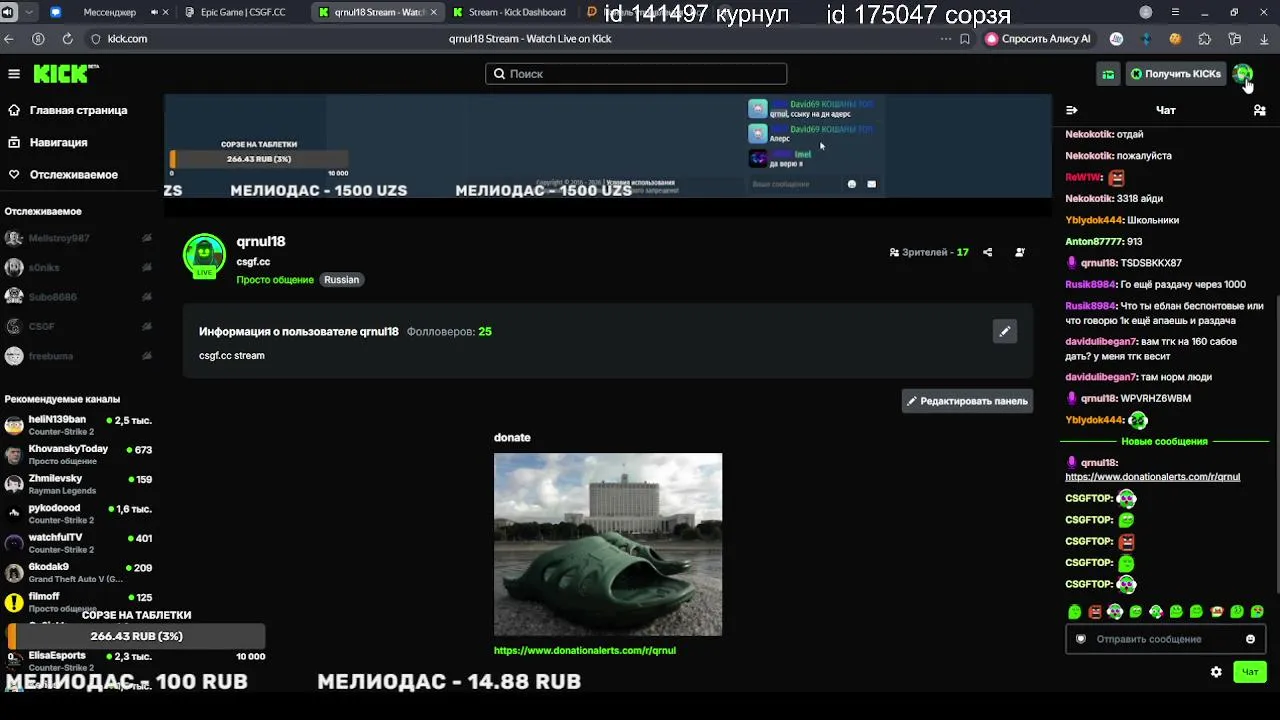Open followed channel s0niks
Image resolution: width=1280 pixels, height=720 pixels.
(80, 268)
